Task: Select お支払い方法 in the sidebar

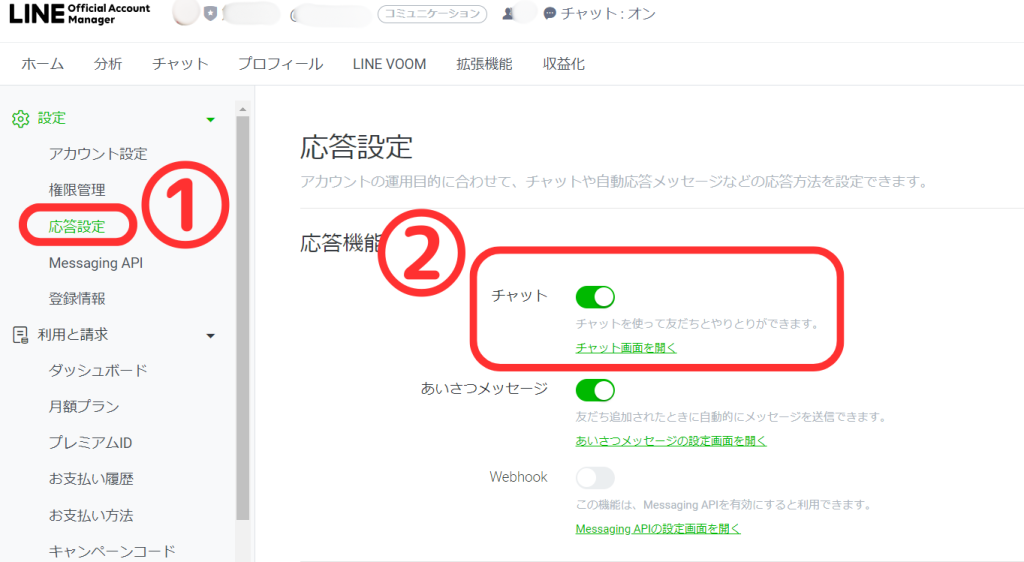Action: tap(91, 516)
